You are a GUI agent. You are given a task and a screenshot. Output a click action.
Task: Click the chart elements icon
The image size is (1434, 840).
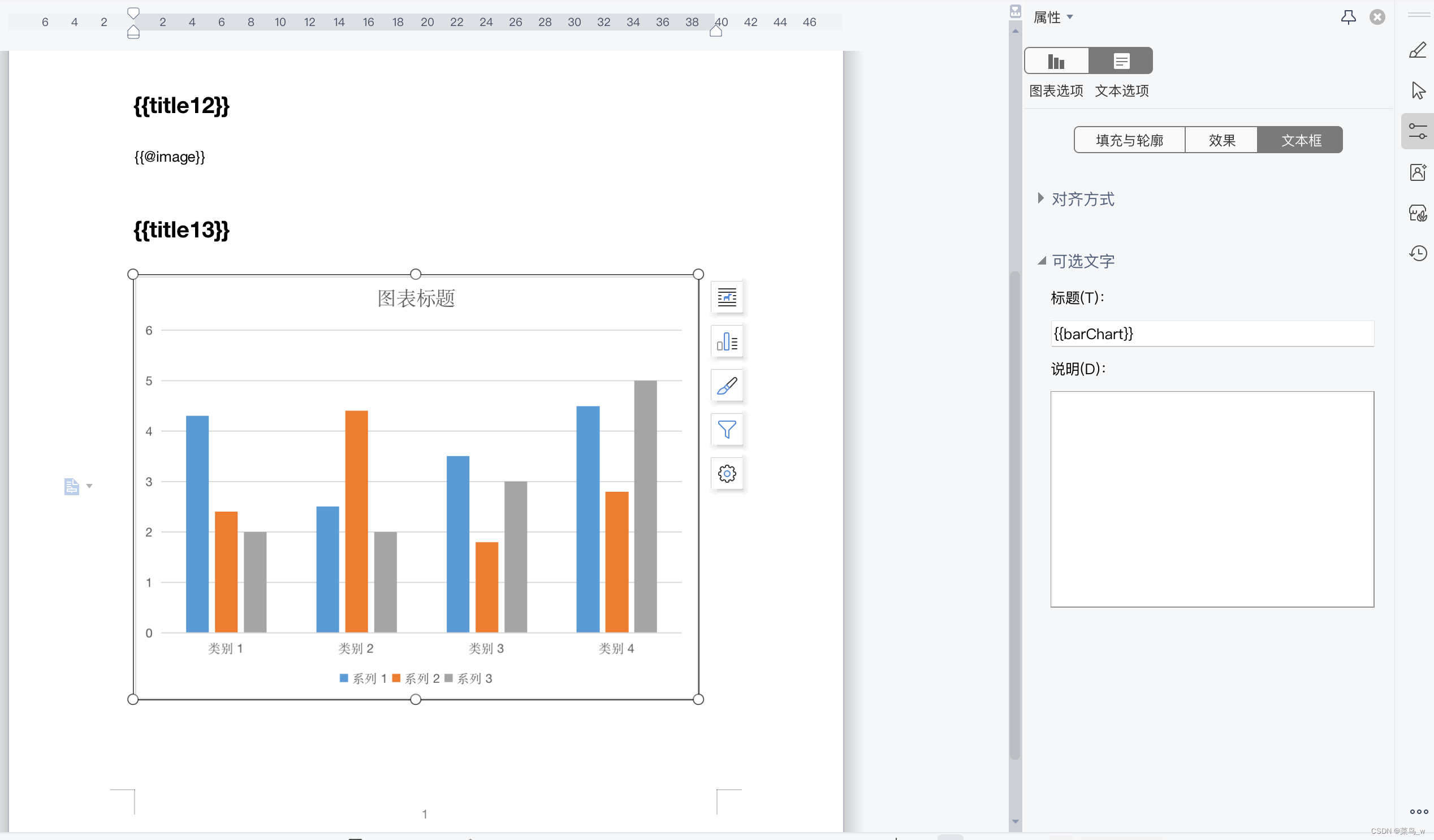click(x=727, y=341)
